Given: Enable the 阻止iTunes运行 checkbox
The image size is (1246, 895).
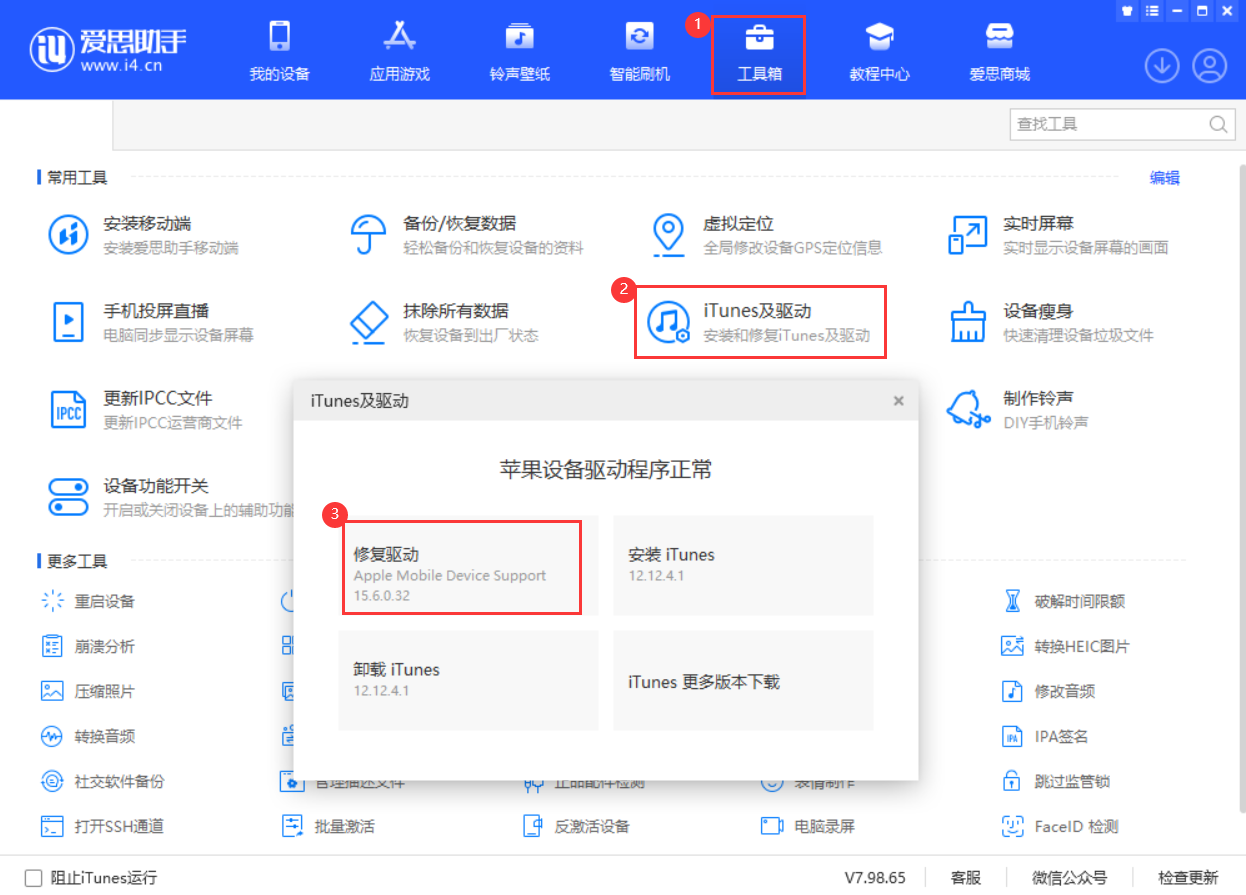Looking at the screenshot, I should (x=34, y=878).
